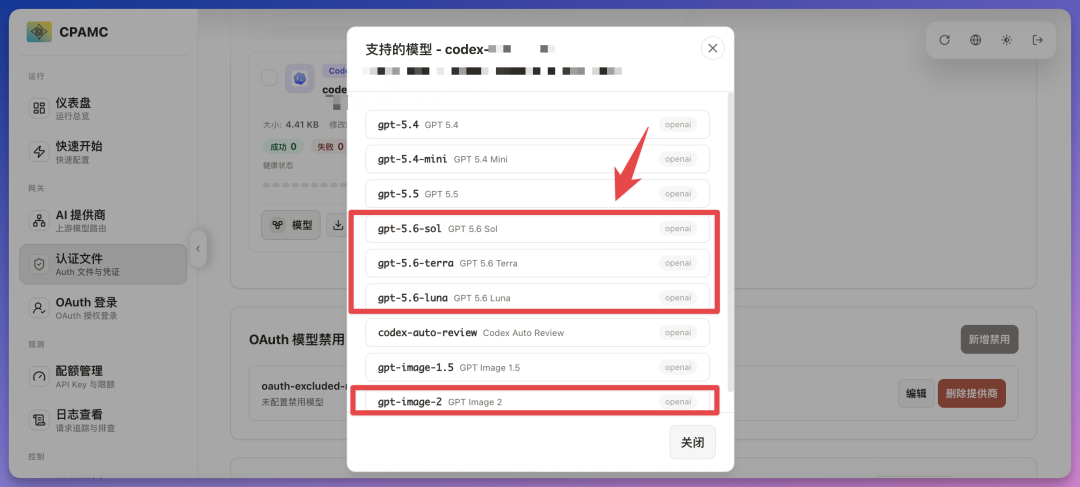Click the Codex avatar icon on auth card
The height and width of the screenshot is (487, 1080).
(300, 79)
